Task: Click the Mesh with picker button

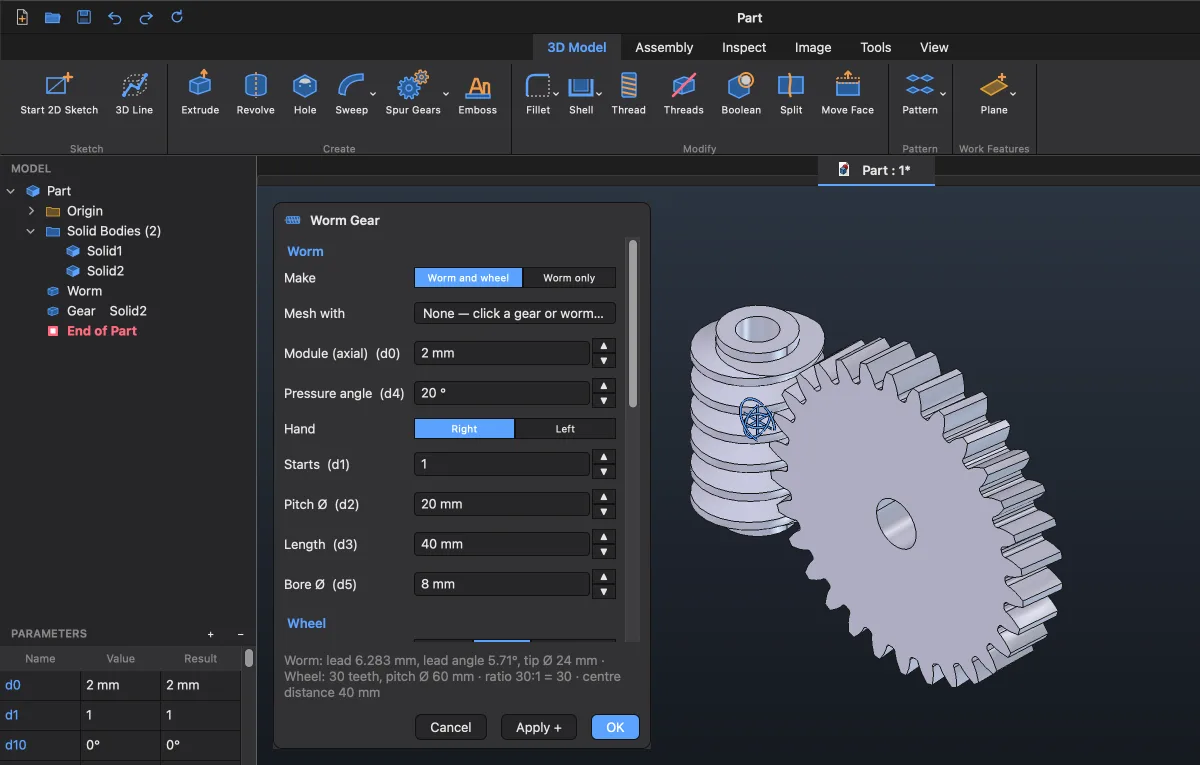Action: point(515,313)
